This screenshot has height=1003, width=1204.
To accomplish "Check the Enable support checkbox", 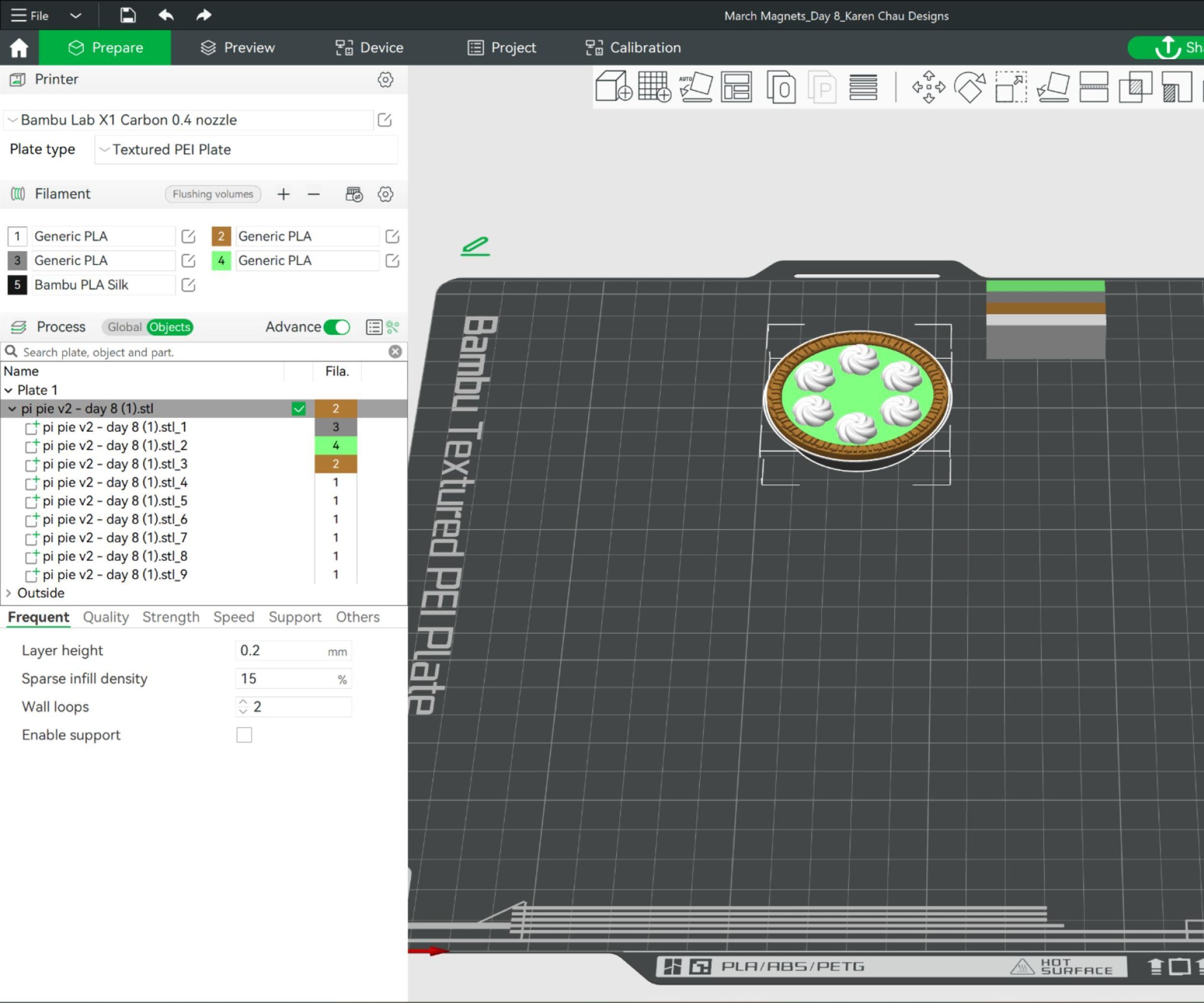I will click(x=244, y=735).
